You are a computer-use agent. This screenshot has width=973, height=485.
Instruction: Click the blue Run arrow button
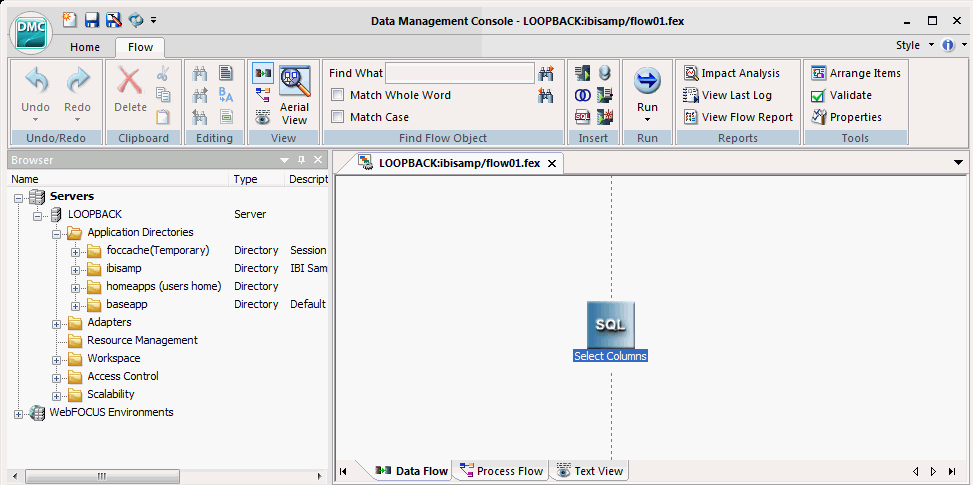647,81
